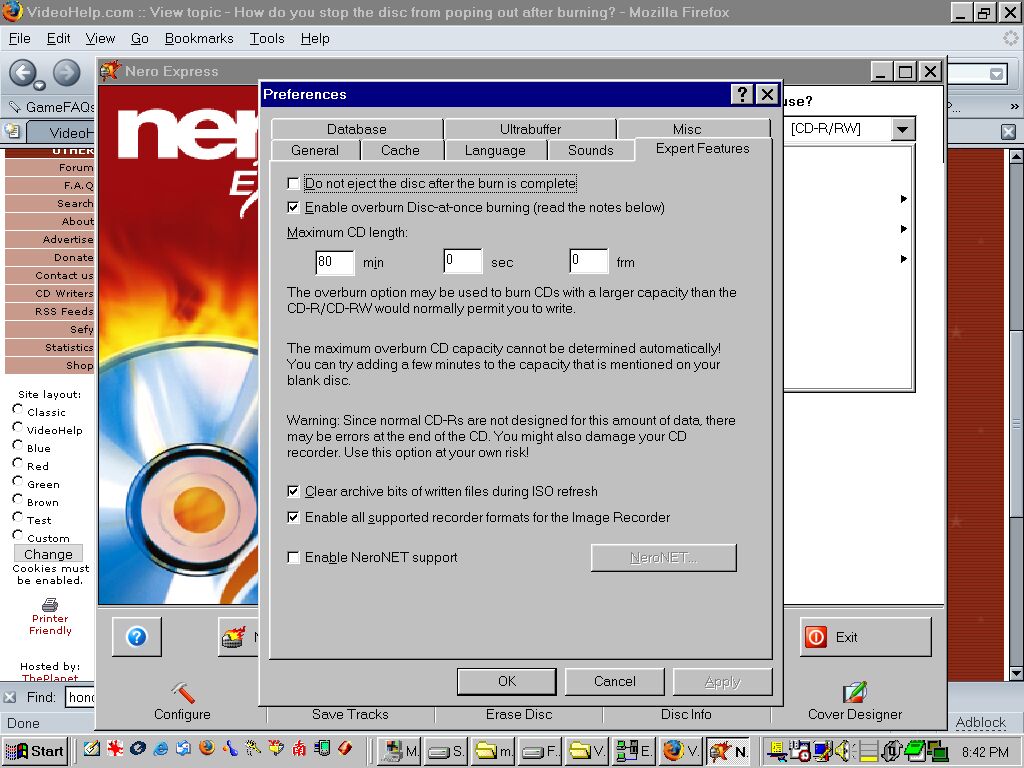Screen dimensions: 1024x768
Task: Click the drive taskbar button labeled S
Action: tap(447, 751)
